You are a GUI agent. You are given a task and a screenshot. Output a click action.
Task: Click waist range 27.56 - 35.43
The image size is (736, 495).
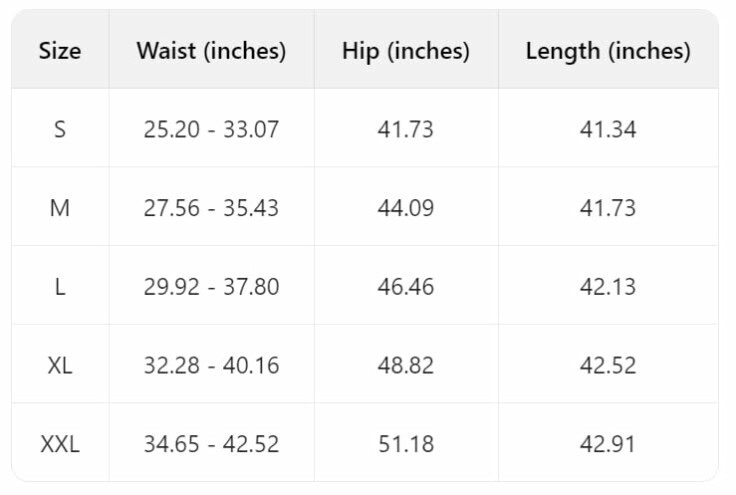tap(211, 208)
